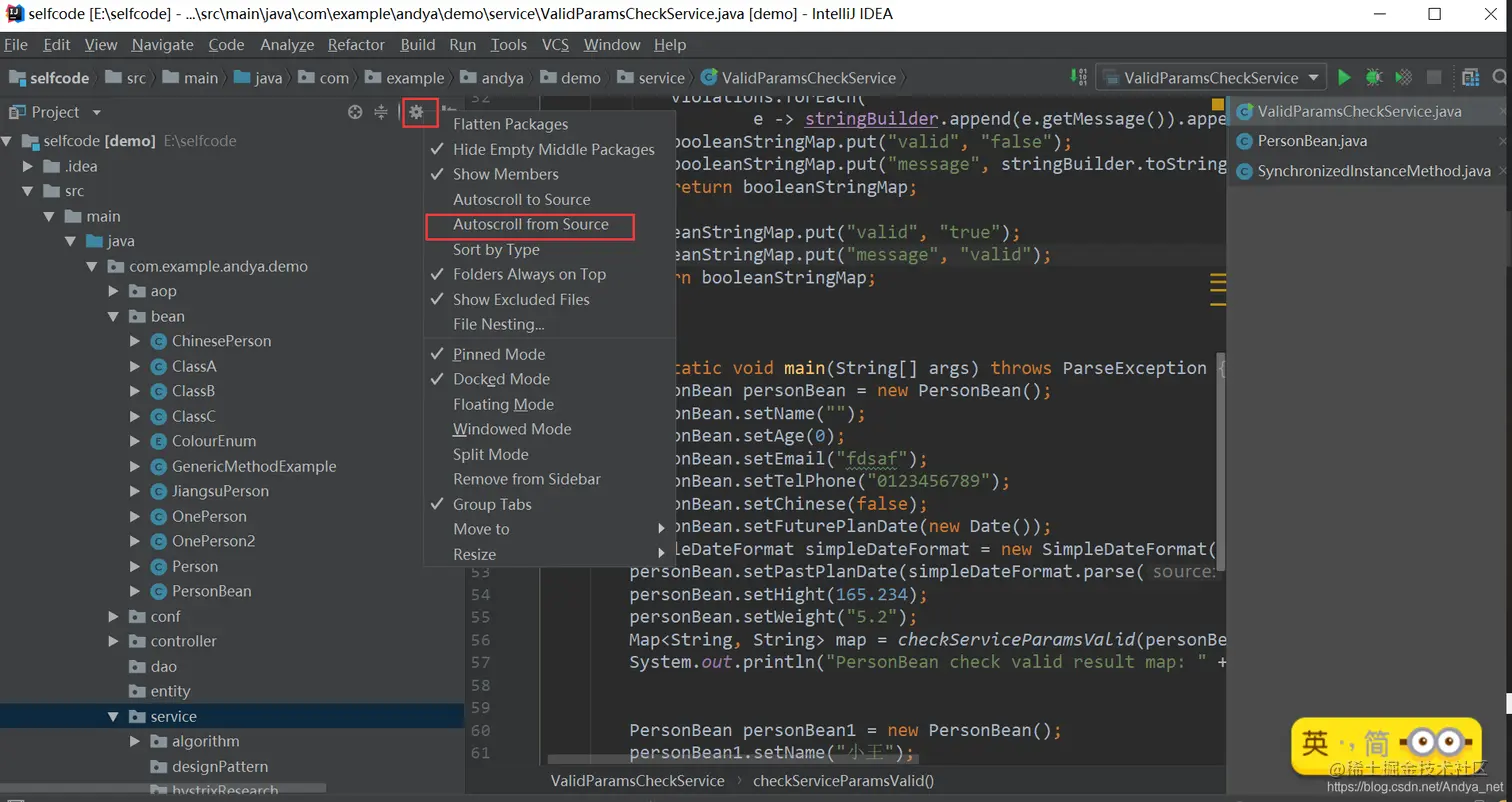1512x802 pixels.
Task: Switch to the PersonBean.java tab
Action: 1312,141
